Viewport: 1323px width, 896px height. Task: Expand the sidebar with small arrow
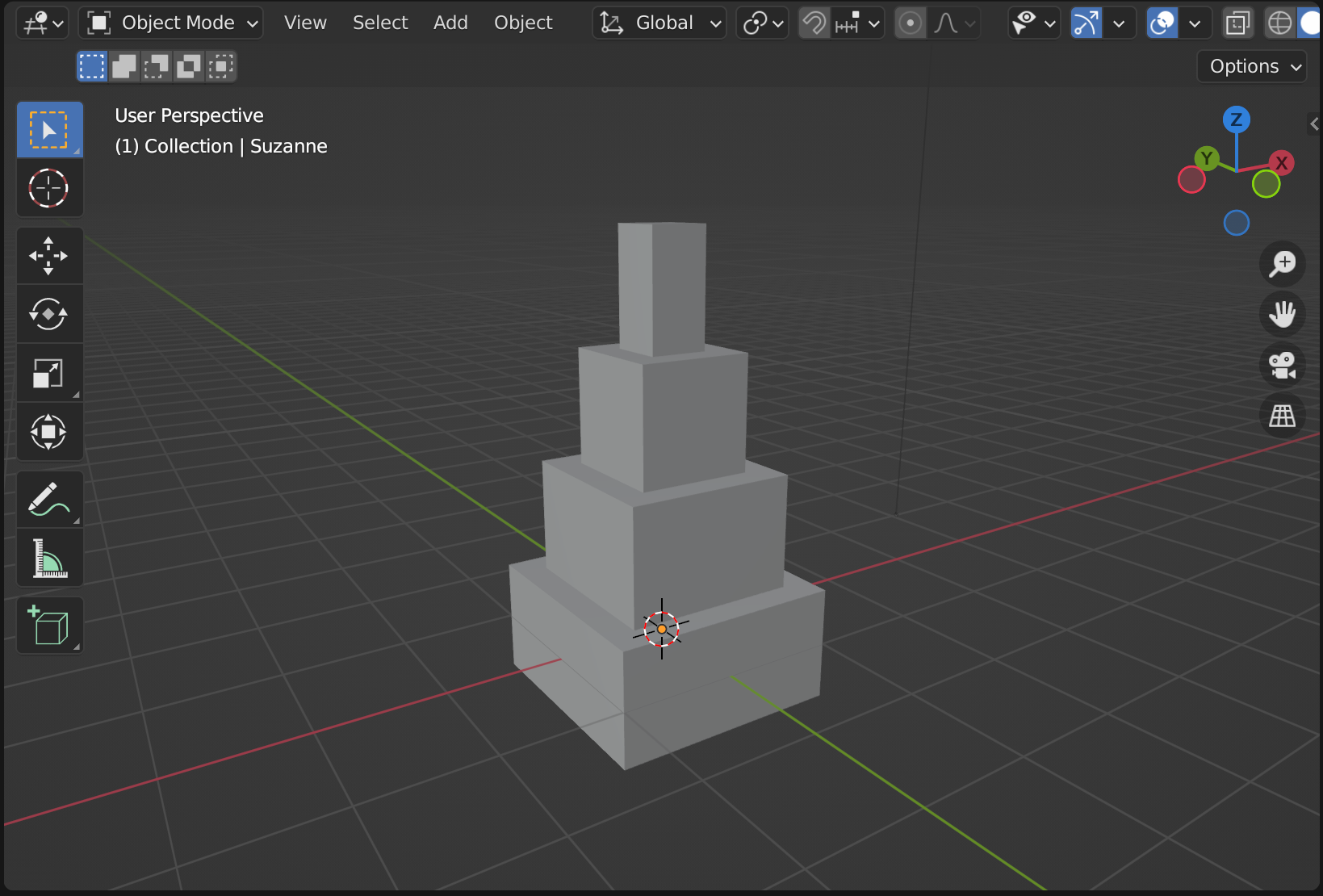(1315, 124)
